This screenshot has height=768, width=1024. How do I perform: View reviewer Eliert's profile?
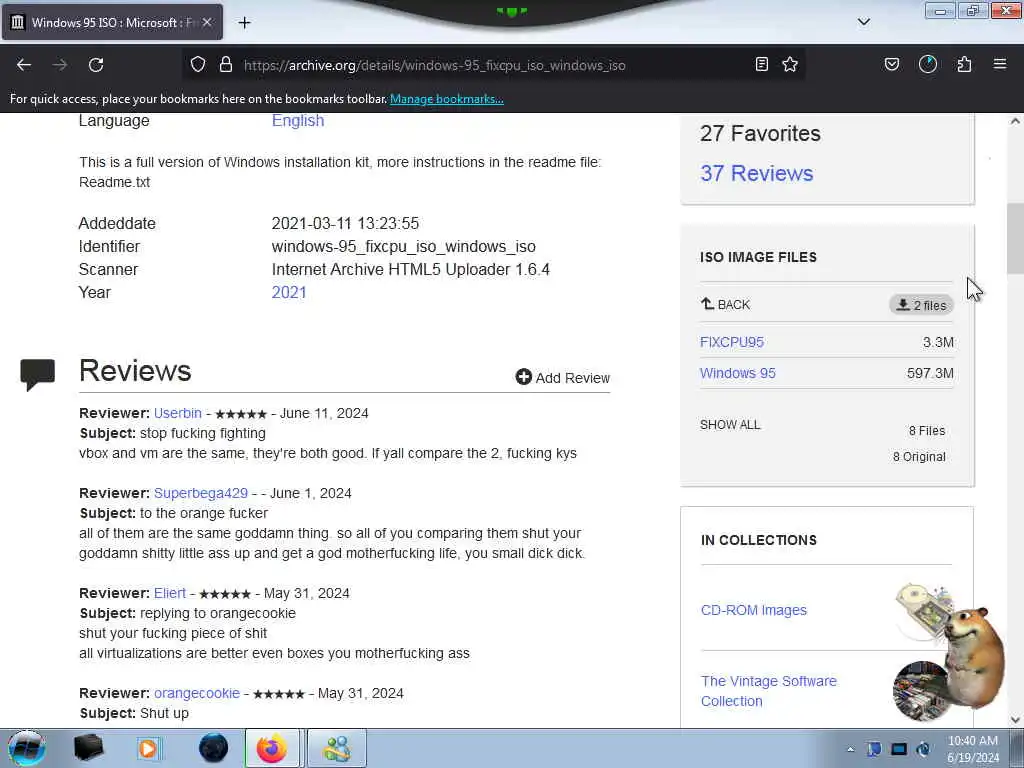pyautogui.click(x=170, y=593)
